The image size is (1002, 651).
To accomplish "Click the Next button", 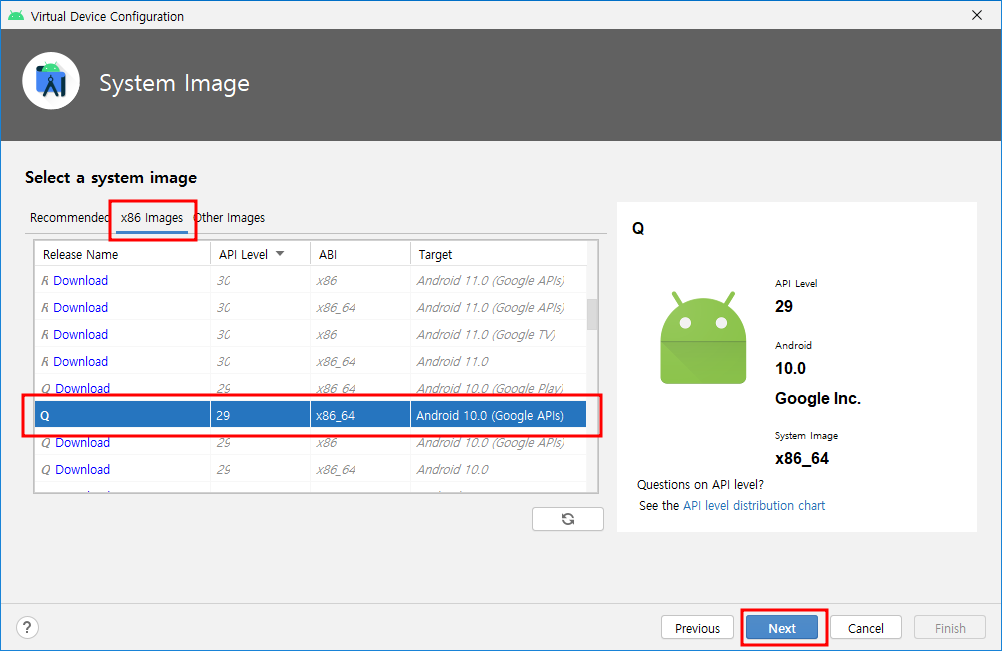I will [x=782, y=628].
